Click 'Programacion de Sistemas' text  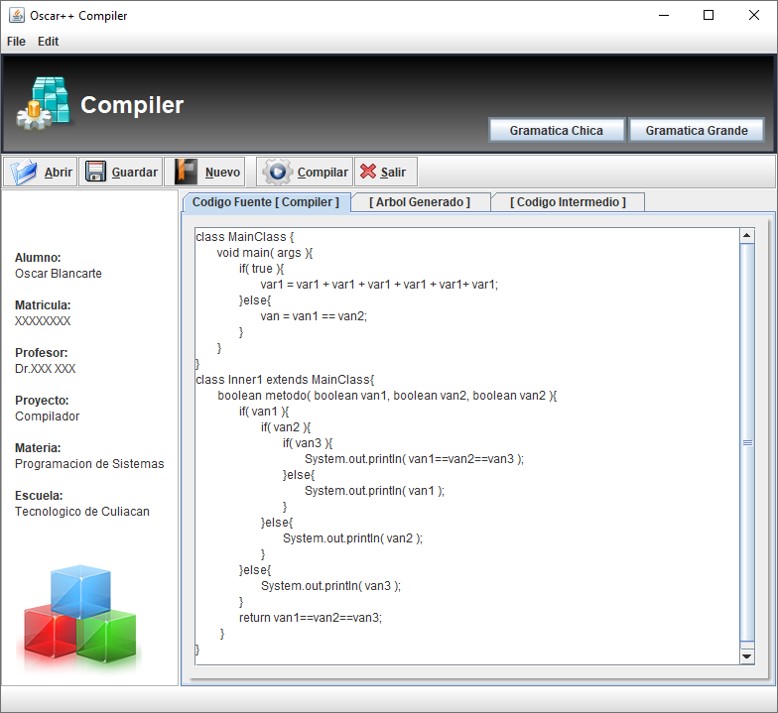pos(89,464)
